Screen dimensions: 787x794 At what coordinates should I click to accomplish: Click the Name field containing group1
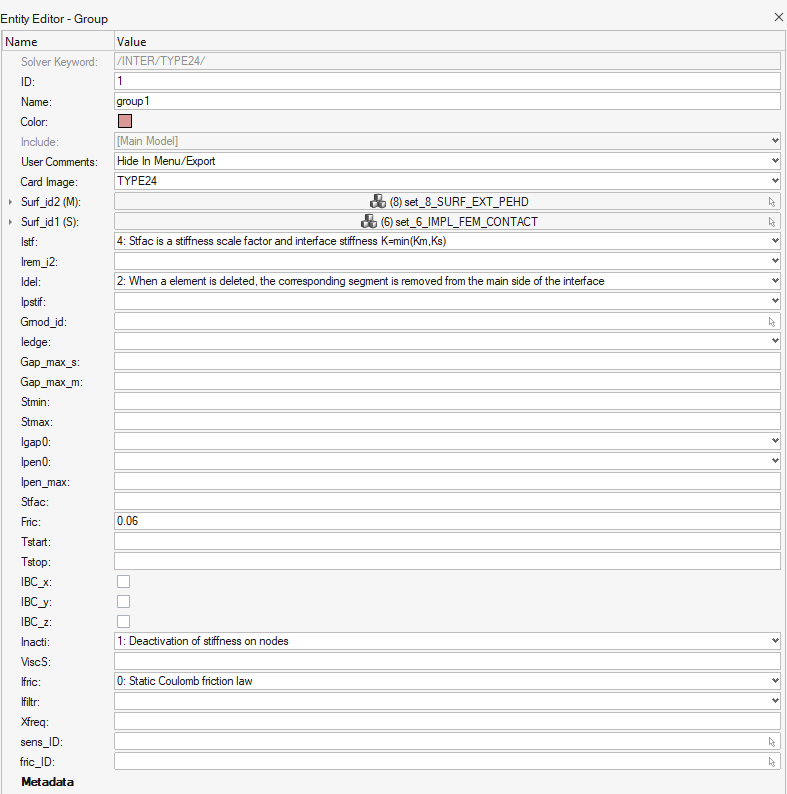[x=447, y=101]
